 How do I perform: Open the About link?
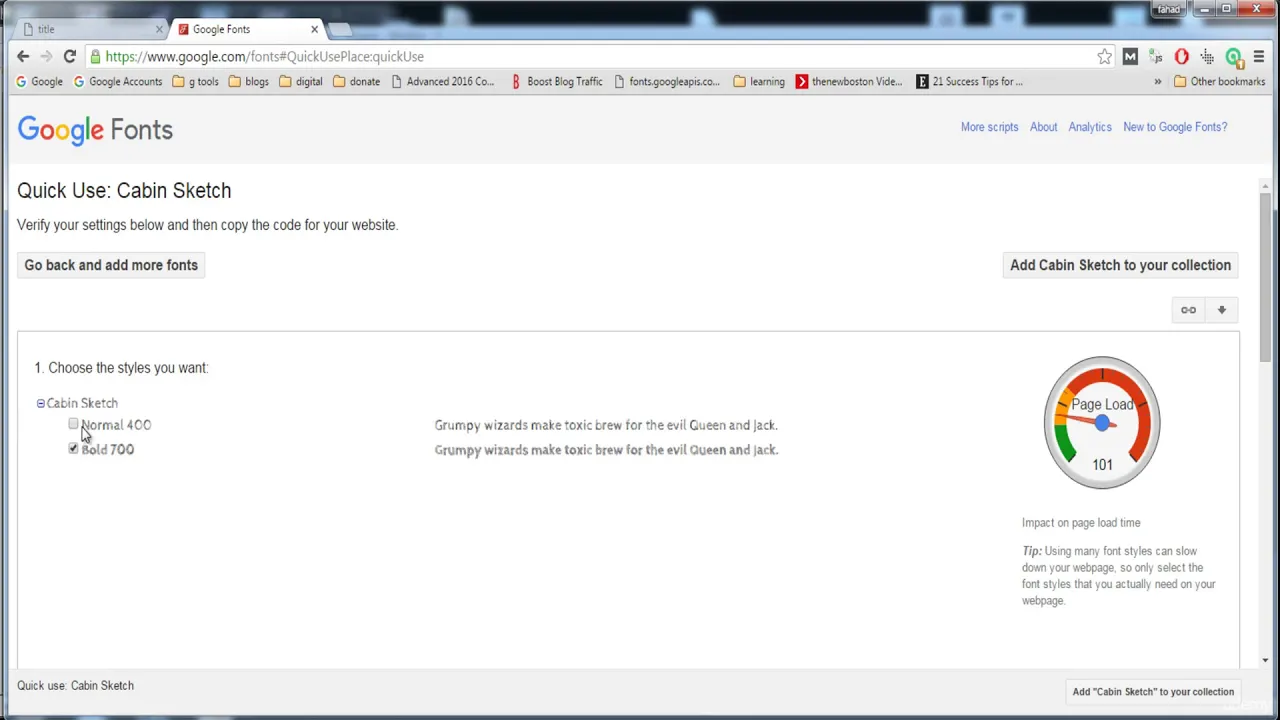click(1043, 127)
